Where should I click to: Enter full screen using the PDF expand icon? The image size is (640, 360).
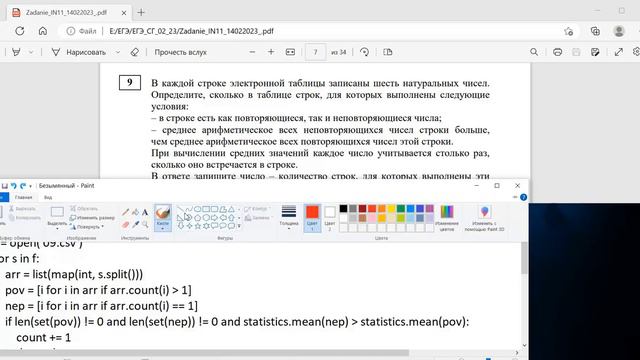coord(619,52)
